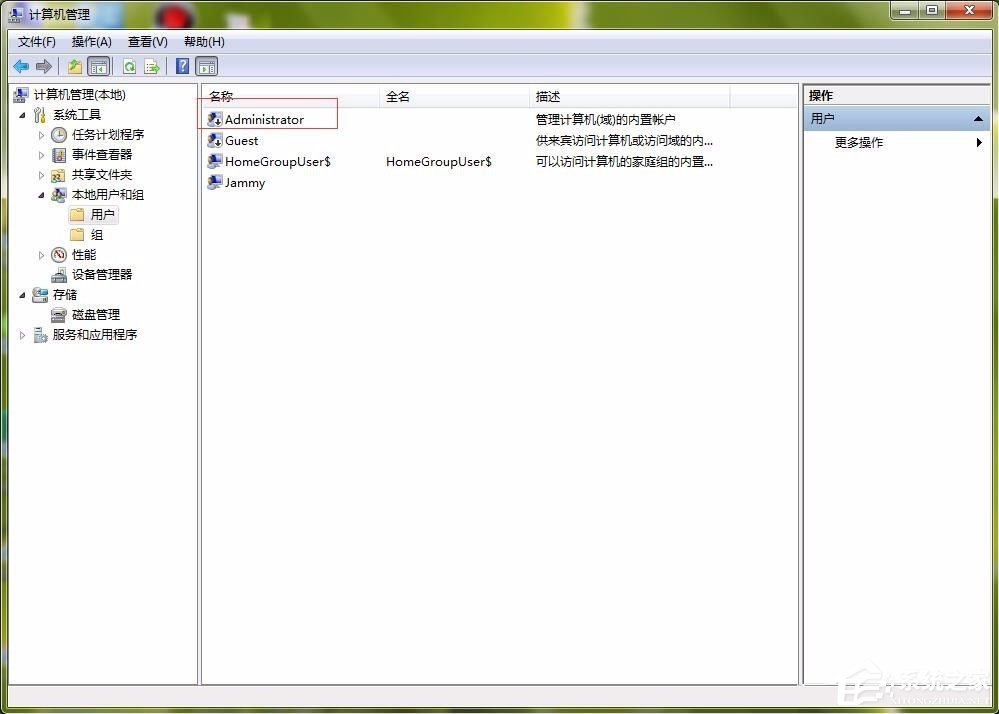
Task: Click the 事件查看器 icon in the sidebar
Action: coord(58,154)
